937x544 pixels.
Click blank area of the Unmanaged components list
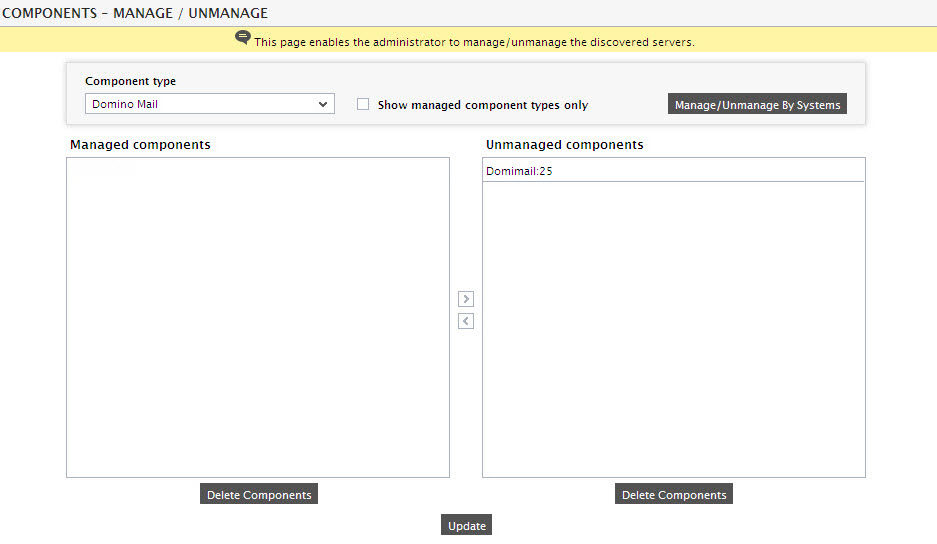tap(673, 329)
